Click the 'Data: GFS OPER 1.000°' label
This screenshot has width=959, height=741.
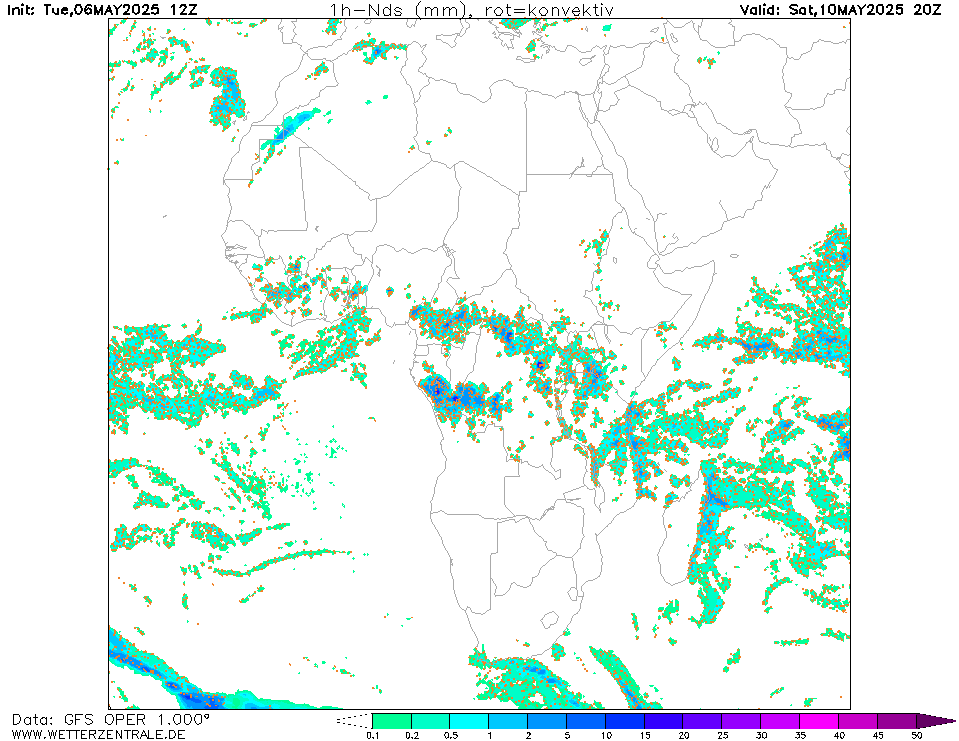tap(110, 720)
